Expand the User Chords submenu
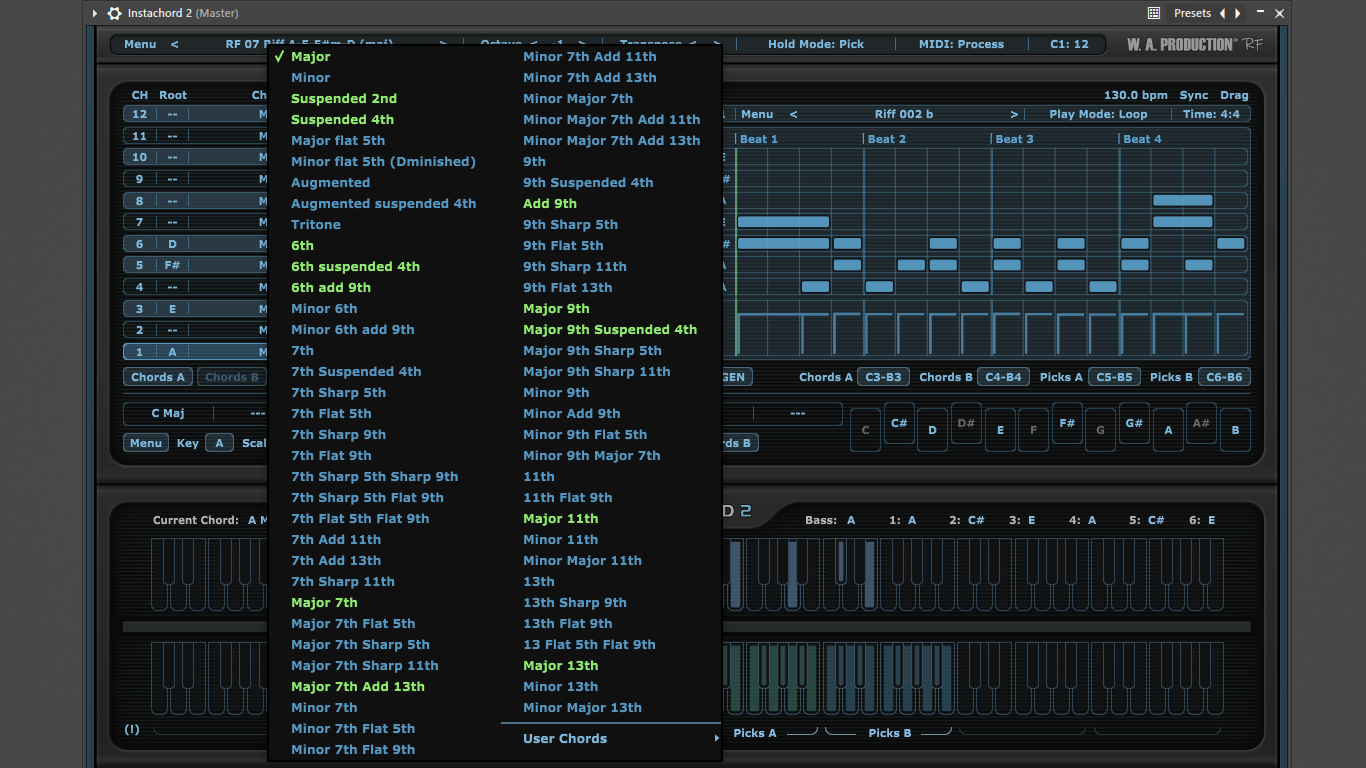Screen dimensions: 1366x768 [610, 739]
